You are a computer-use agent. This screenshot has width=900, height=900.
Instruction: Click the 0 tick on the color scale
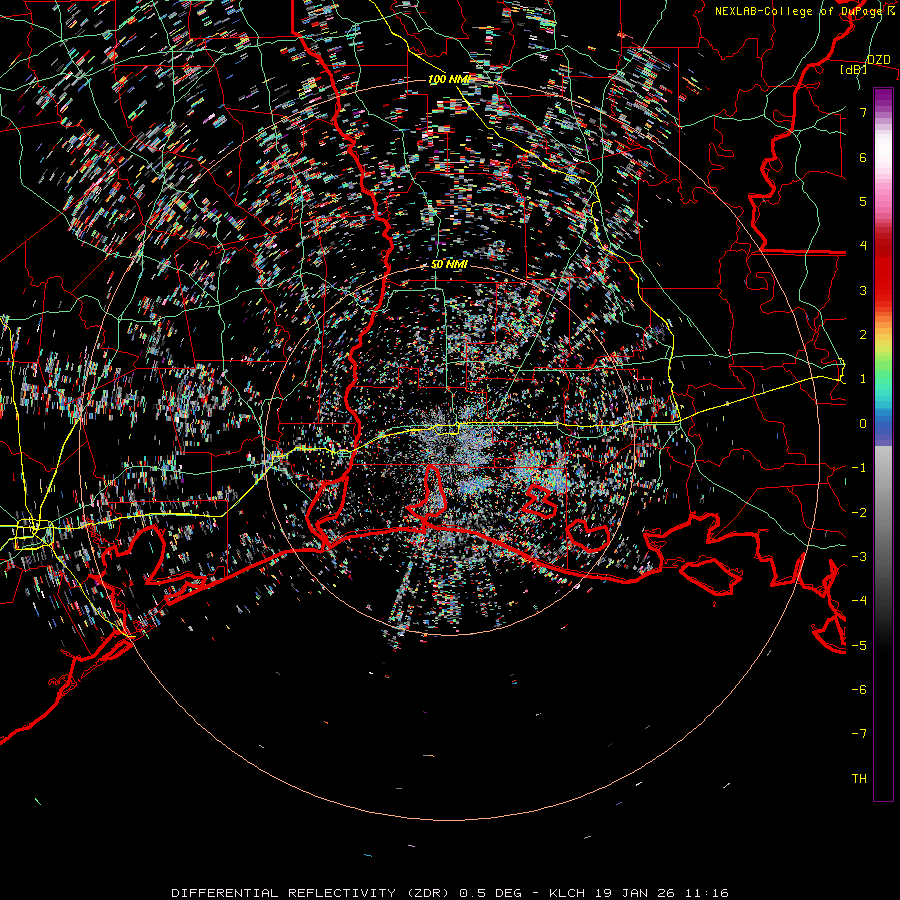863,424
